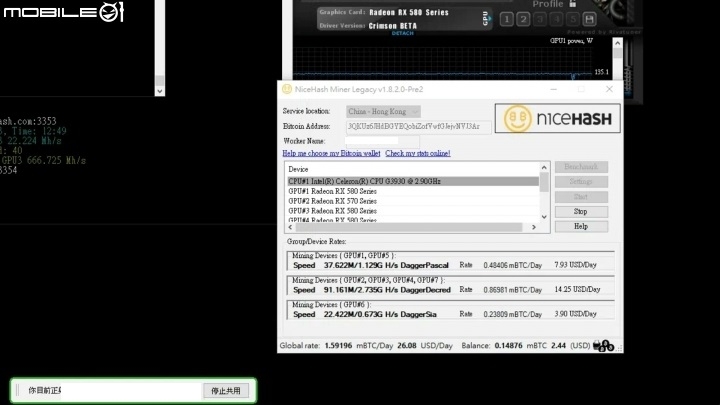Click the 7.93 USD/Day rate
Viewport: 720px width, 405px height.
pos(575,265)
